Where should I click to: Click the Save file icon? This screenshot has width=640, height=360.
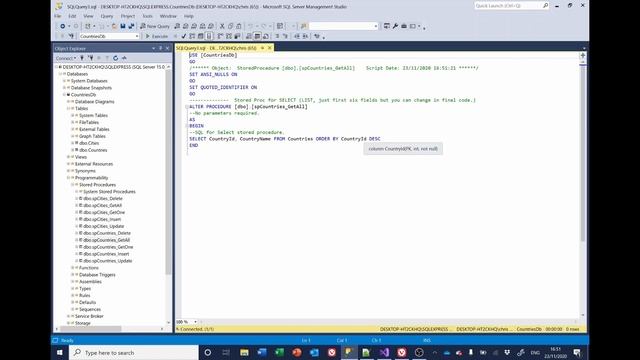coord(122,26)
